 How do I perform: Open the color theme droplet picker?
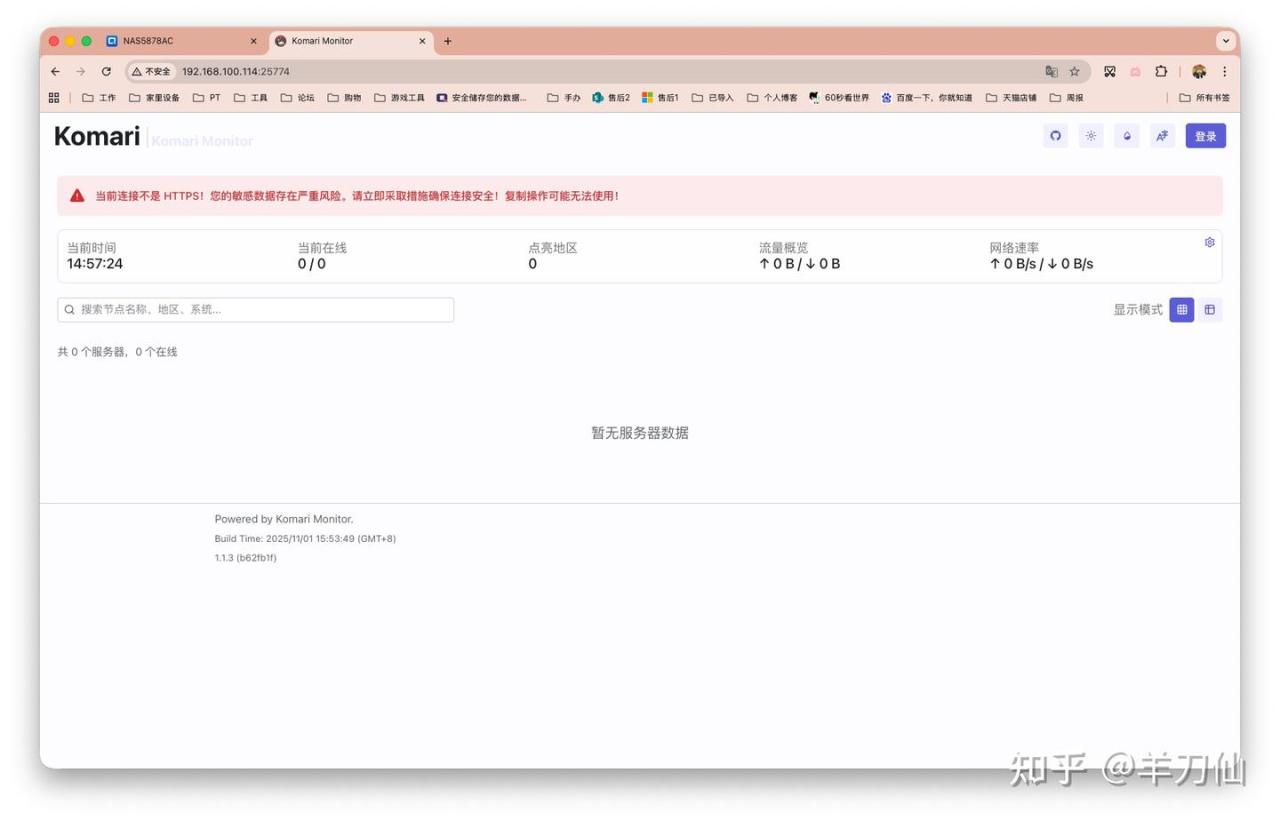pyautogui.click(x=1127, y=137)
